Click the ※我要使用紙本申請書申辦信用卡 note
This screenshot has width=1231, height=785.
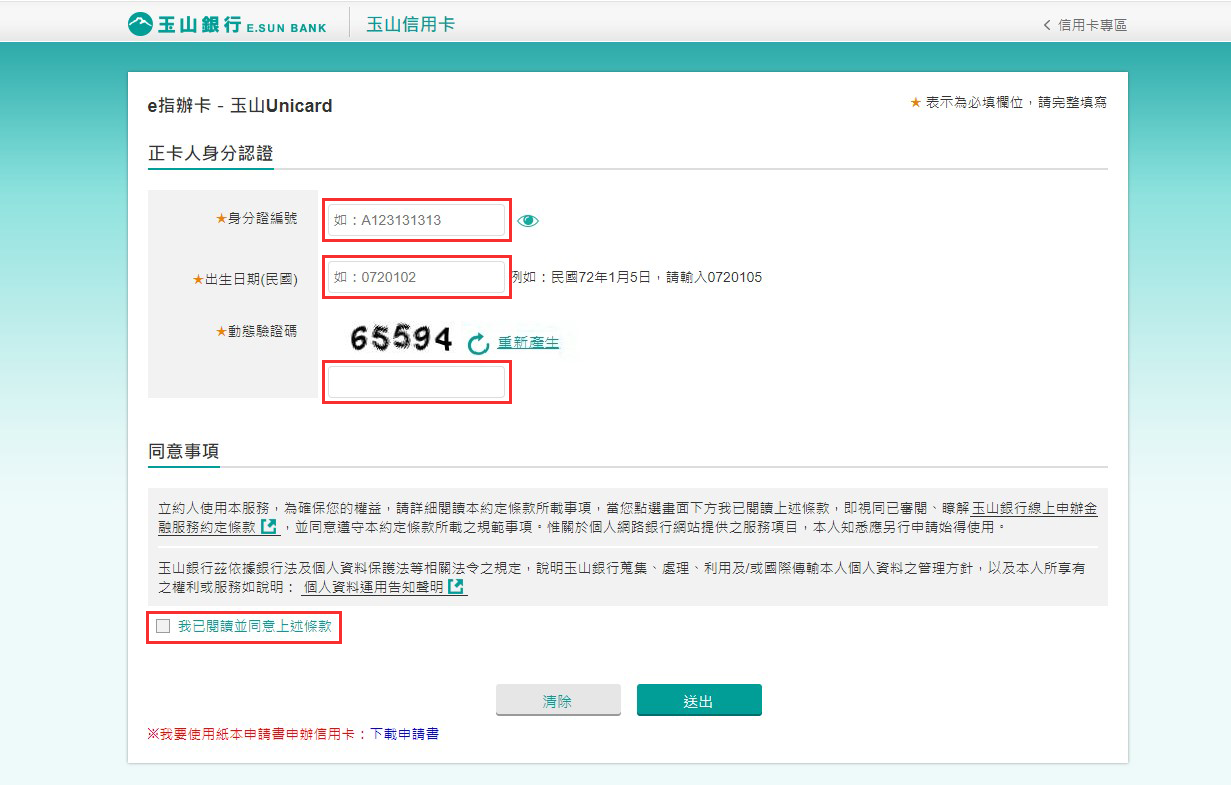coord(254,734)
